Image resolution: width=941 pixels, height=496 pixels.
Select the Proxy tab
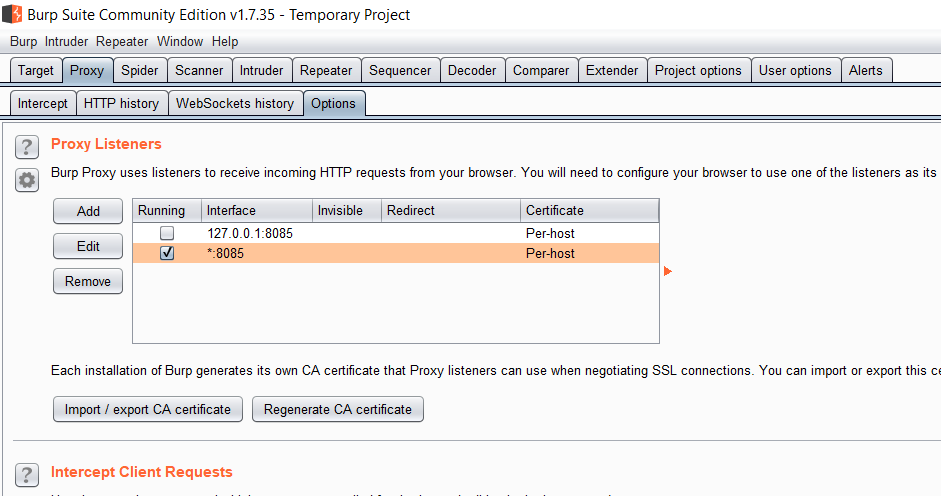coord(87,70)
